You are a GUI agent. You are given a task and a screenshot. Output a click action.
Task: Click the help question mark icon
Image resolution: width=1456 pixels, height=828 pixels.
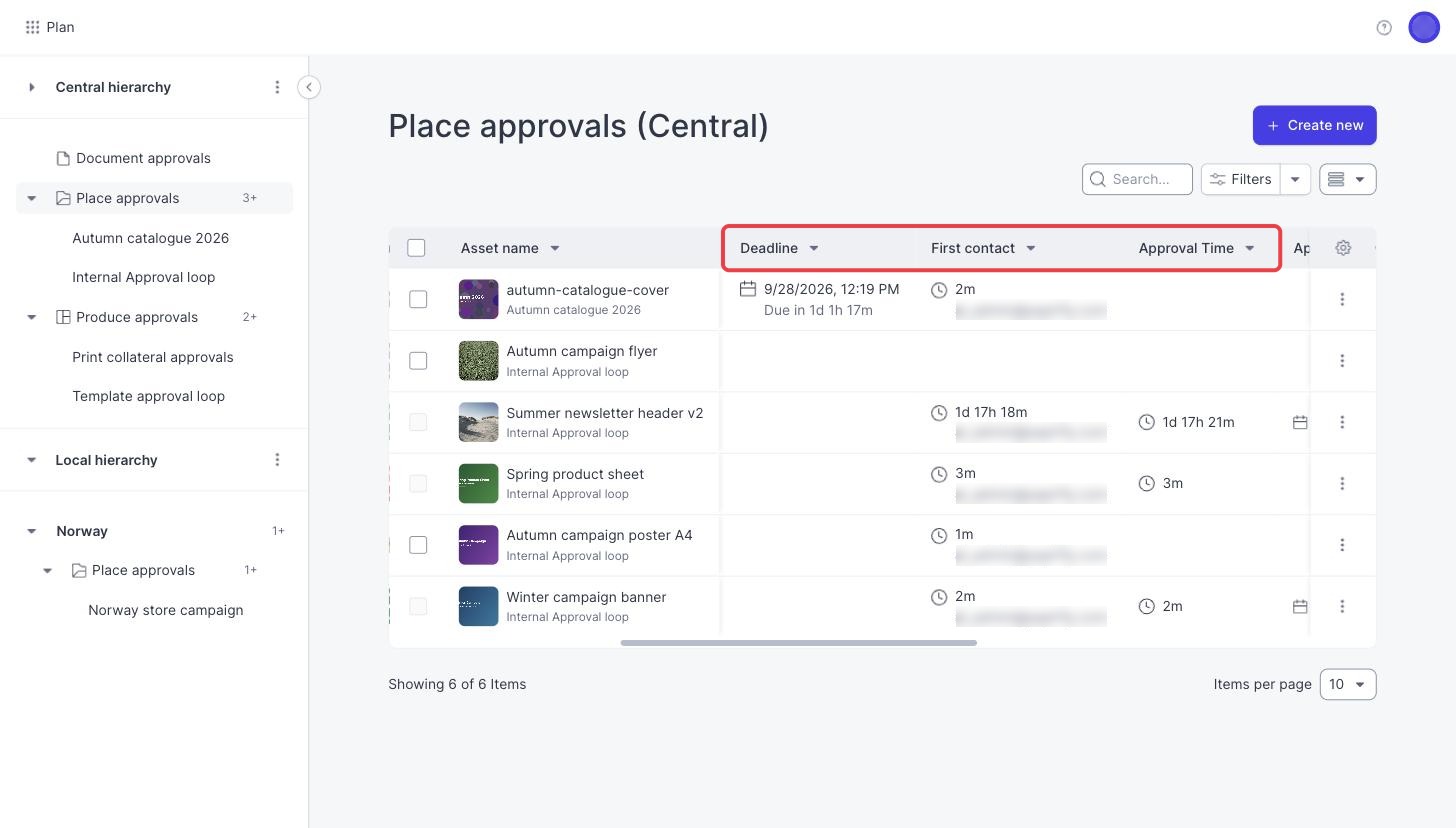point(1384,27)
